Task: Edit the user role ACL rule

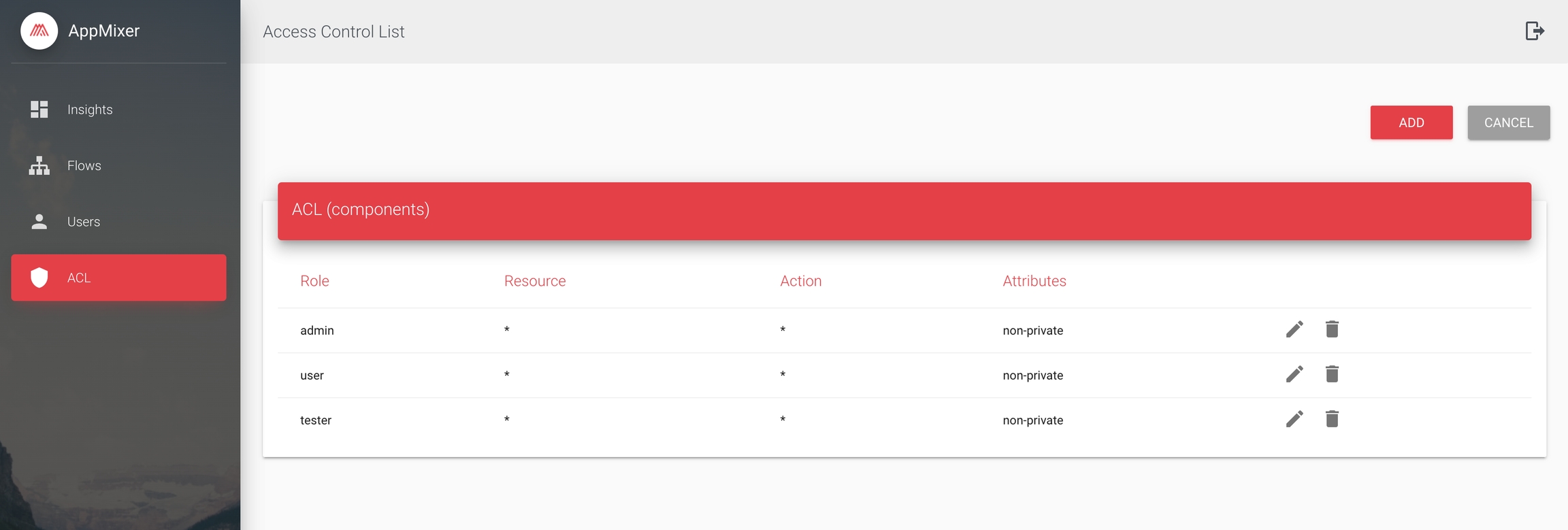Action: [1294, 374]
